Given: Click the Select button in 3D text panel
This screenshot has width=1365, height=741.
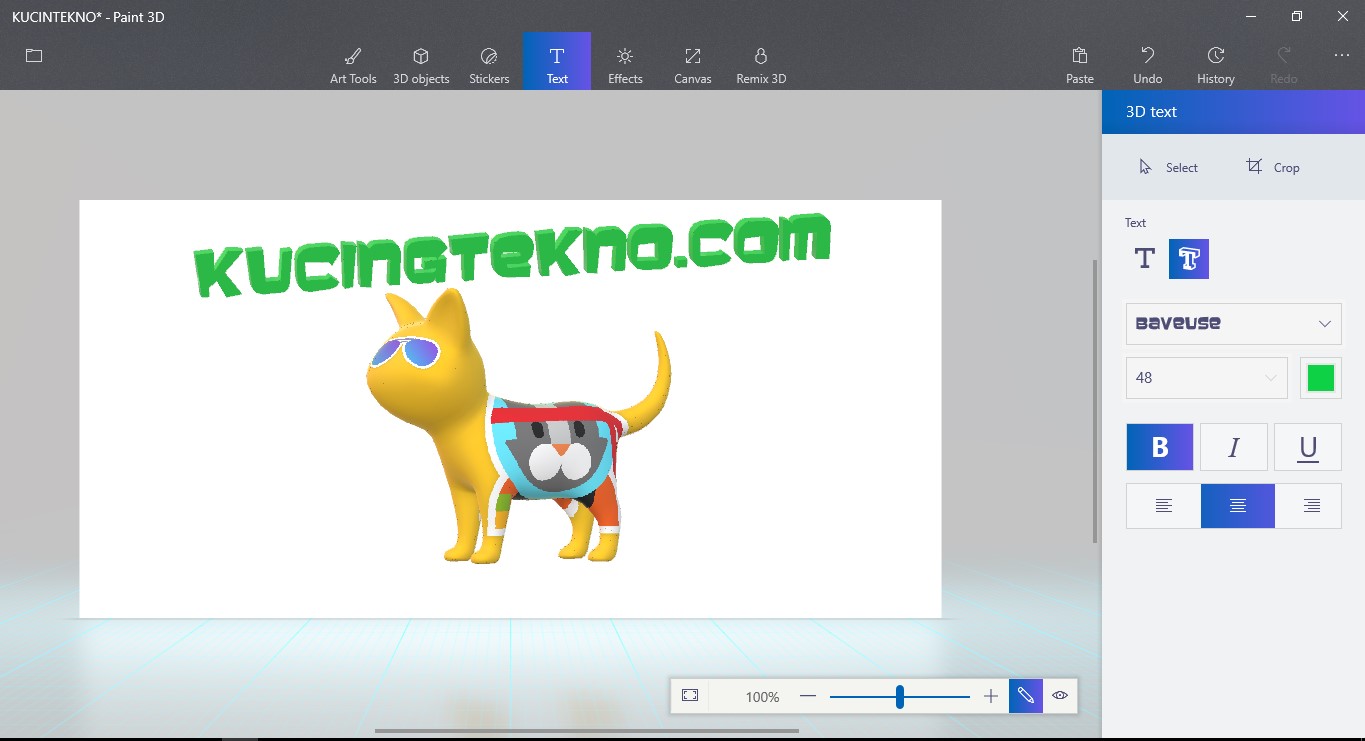Looking at the screenshot, I should [1168, 167].
